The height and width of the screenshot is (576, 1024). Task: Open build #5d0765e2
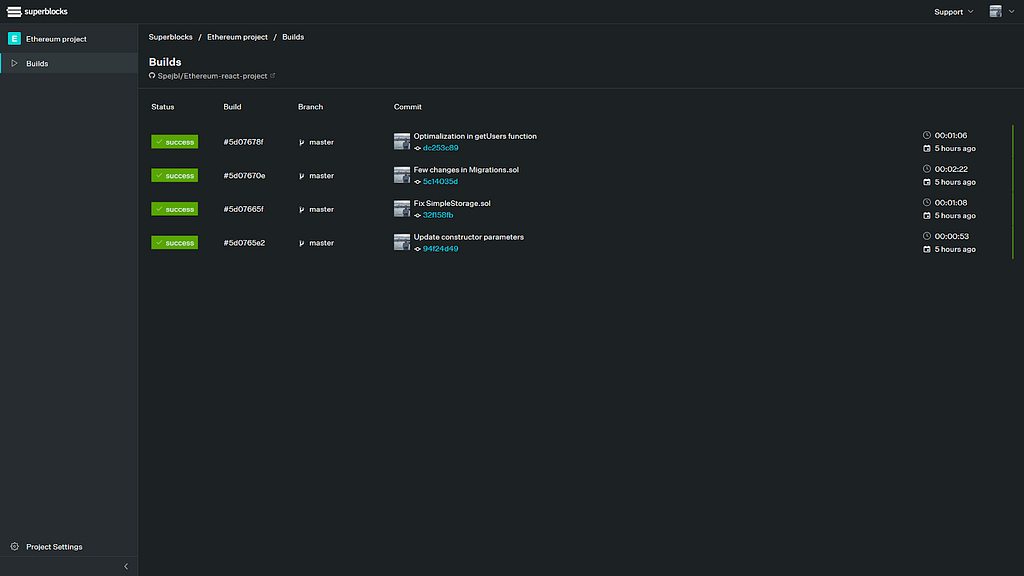pyautogui.click(x=244, y=243)
